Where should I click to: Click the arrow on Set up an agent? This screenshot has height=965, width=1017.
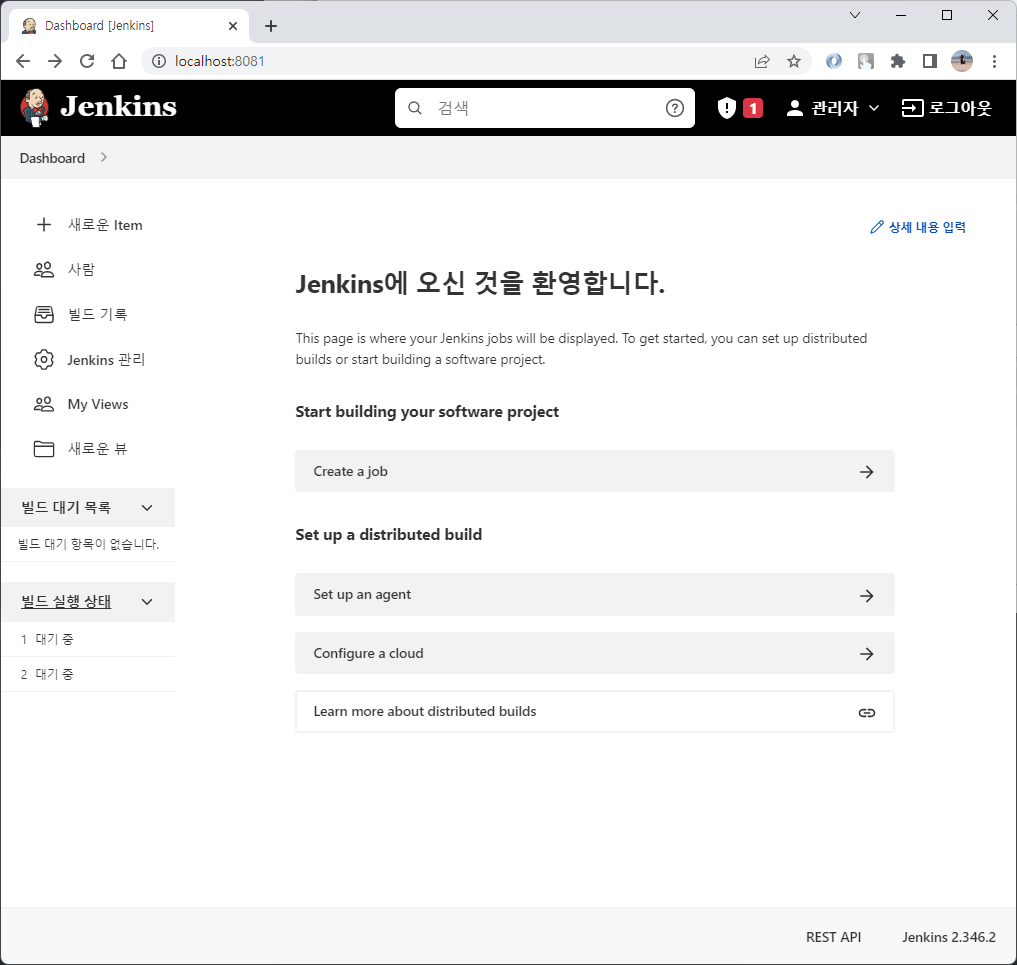point(867,595)
